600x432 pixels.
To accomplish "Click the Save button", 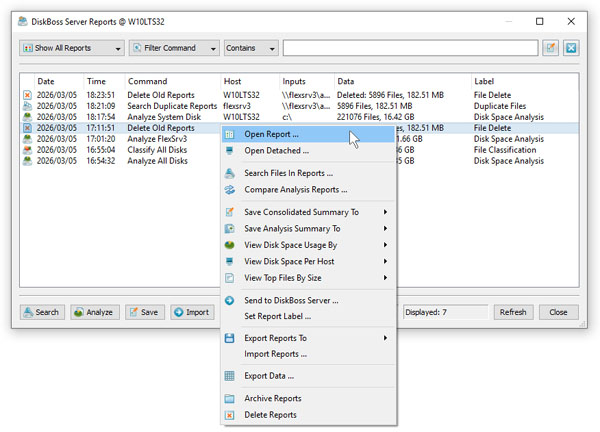I will pyautogui.click(x=145, y=312).
